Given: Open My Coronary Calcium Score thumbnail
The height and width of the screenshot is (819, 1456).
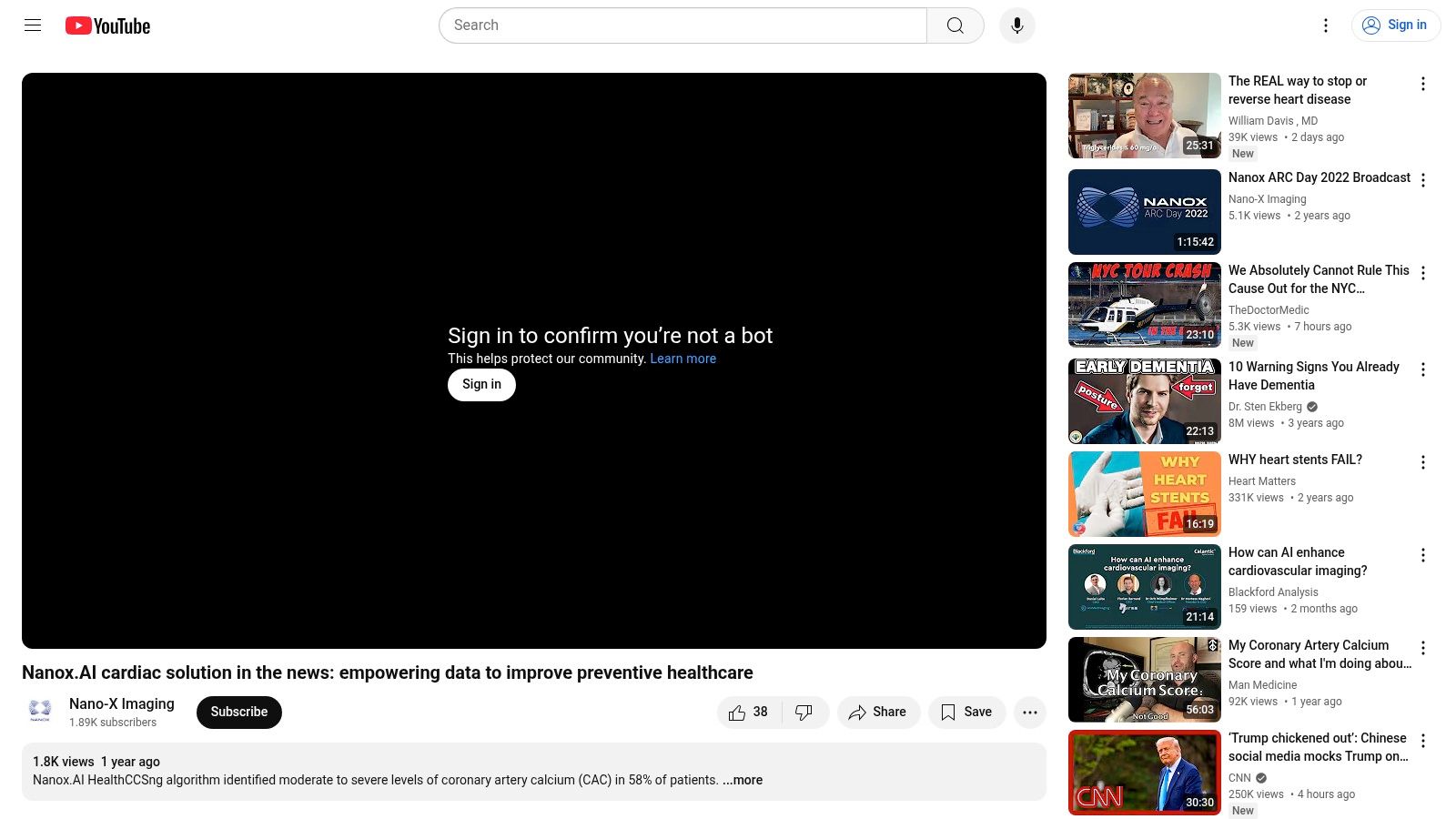Looking at the screenshot, I should click(x=1145, y=680).
